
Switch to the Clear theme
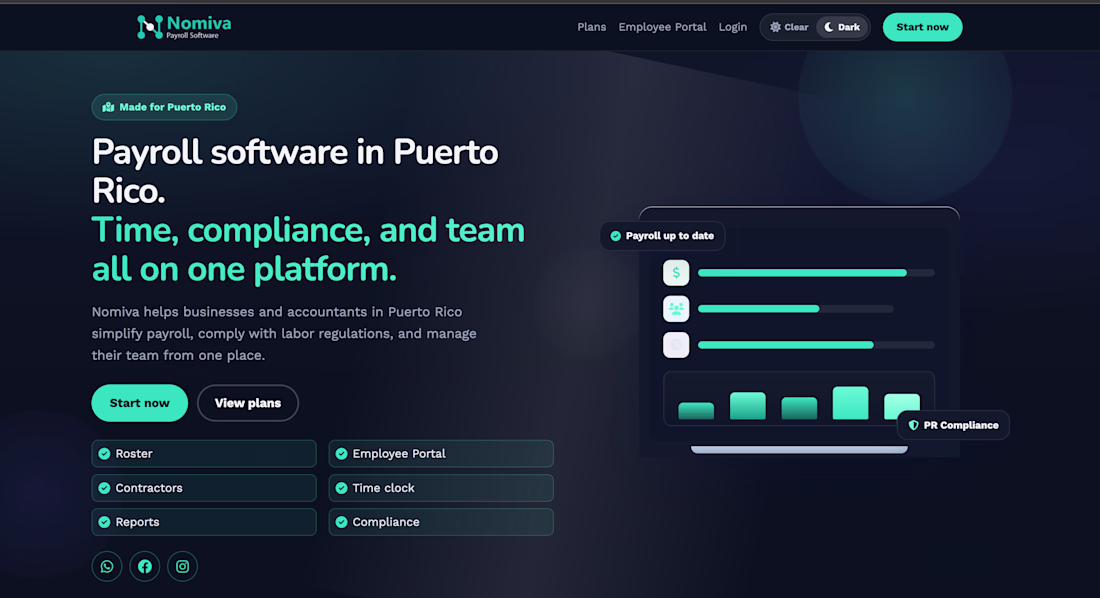[789, 27]
